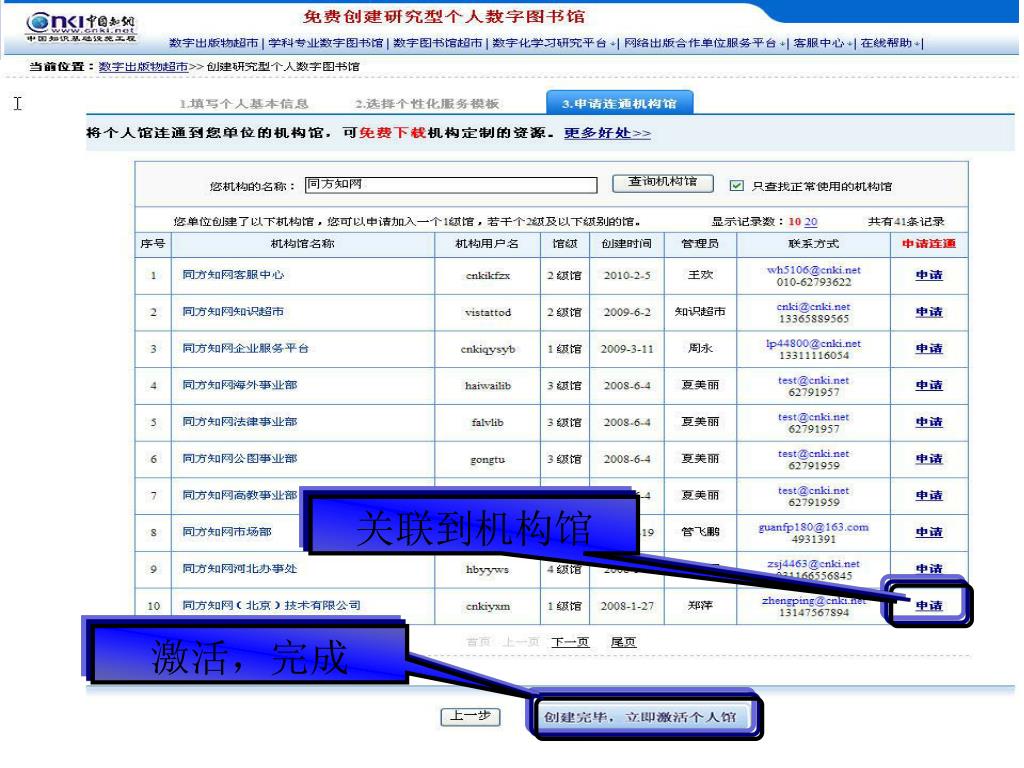Click 申请 for 同方知网高教事业部 row
1024x768 pixels.
pyautogui.click(x=929, y=495)
